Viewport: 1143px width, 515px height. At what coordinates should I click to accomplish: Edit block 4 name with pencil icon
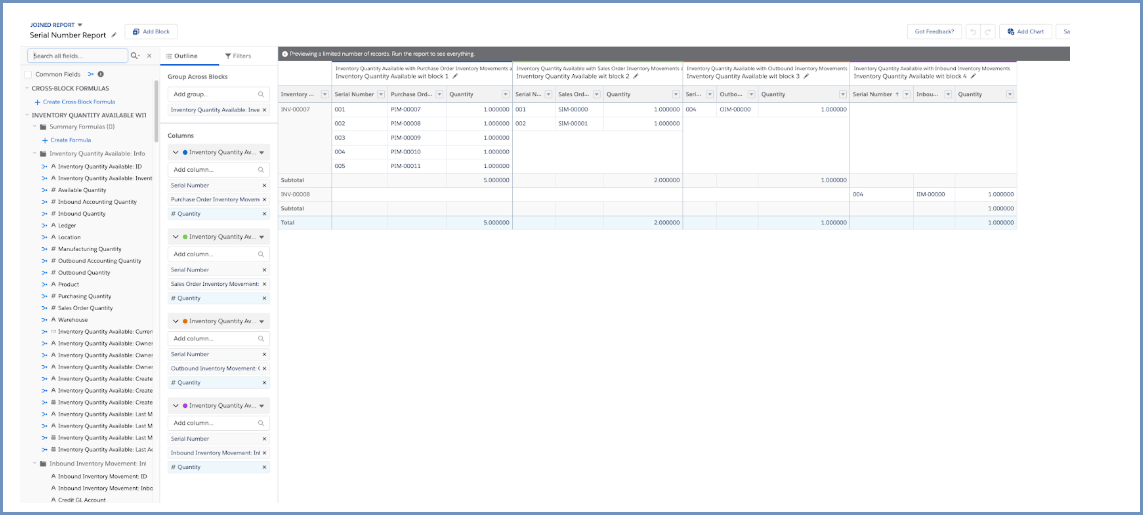pos(973,76)
